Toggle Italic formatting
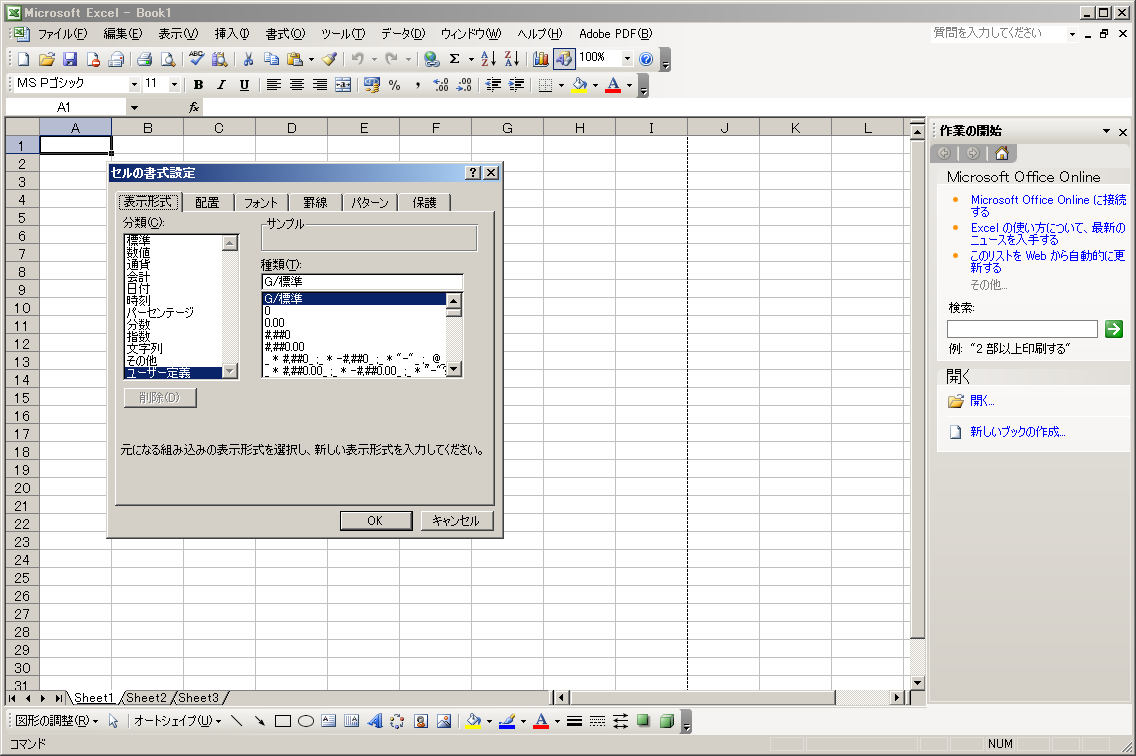Screen dimensions: 1136x756 point(221,85)
